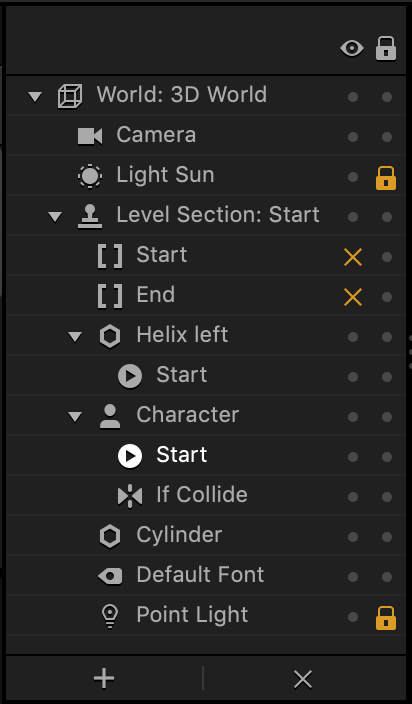
Task: Click the If Collide behavior icon
Action: [130, 497]
